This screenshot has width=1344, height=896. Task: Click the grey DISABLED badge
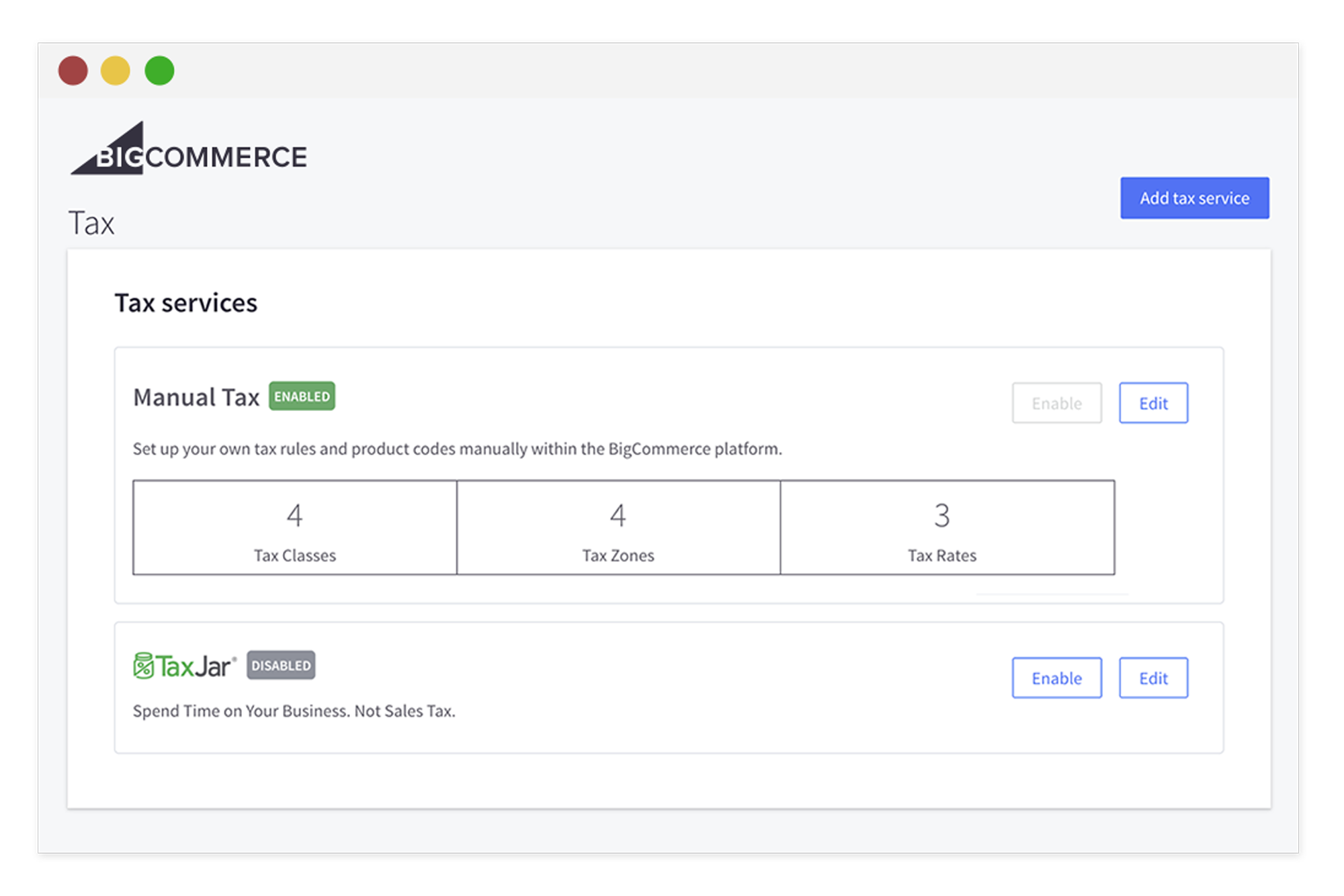coord(281,665)
